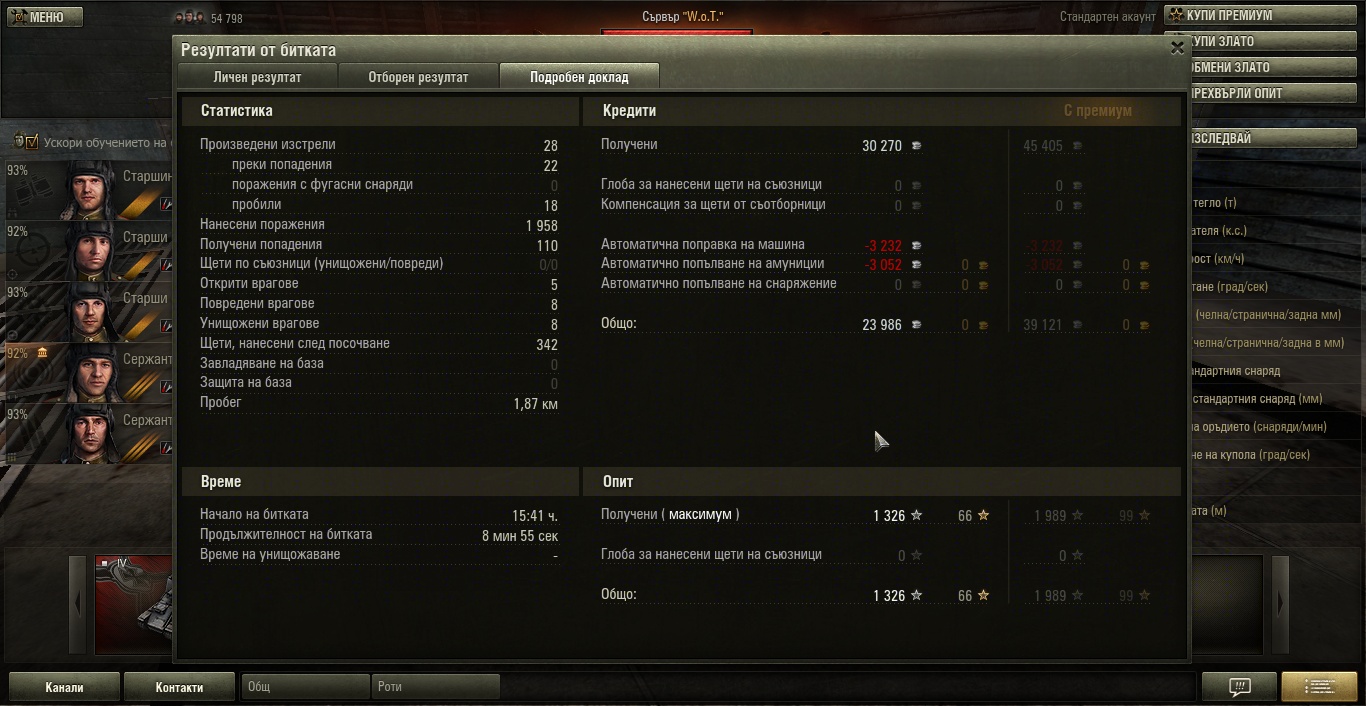Click the gold star icon beside 66 in Получени row
1366x706 pixels.
point(983,516)
